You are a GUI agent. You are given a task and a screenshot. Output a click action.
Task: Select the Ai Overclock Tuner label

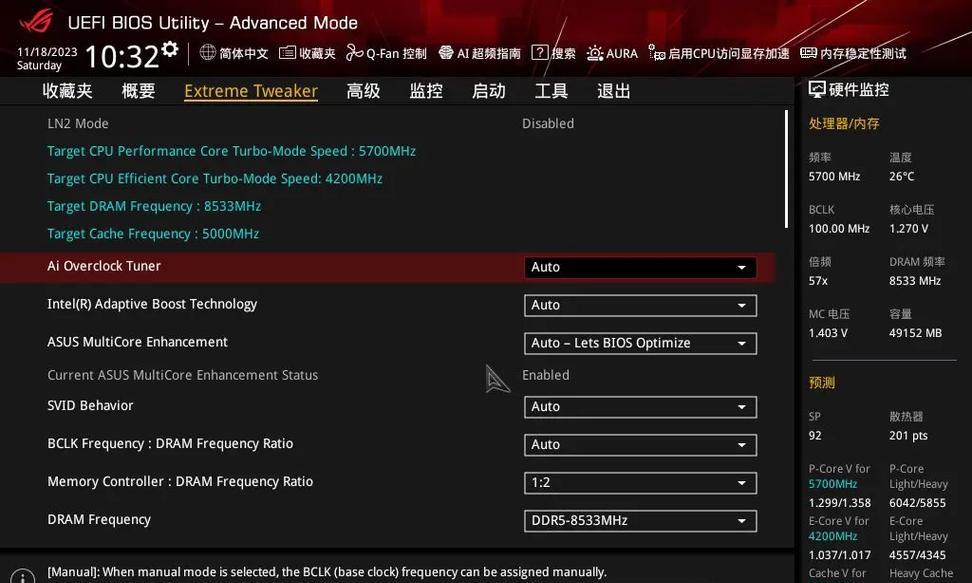pos(104,266)
